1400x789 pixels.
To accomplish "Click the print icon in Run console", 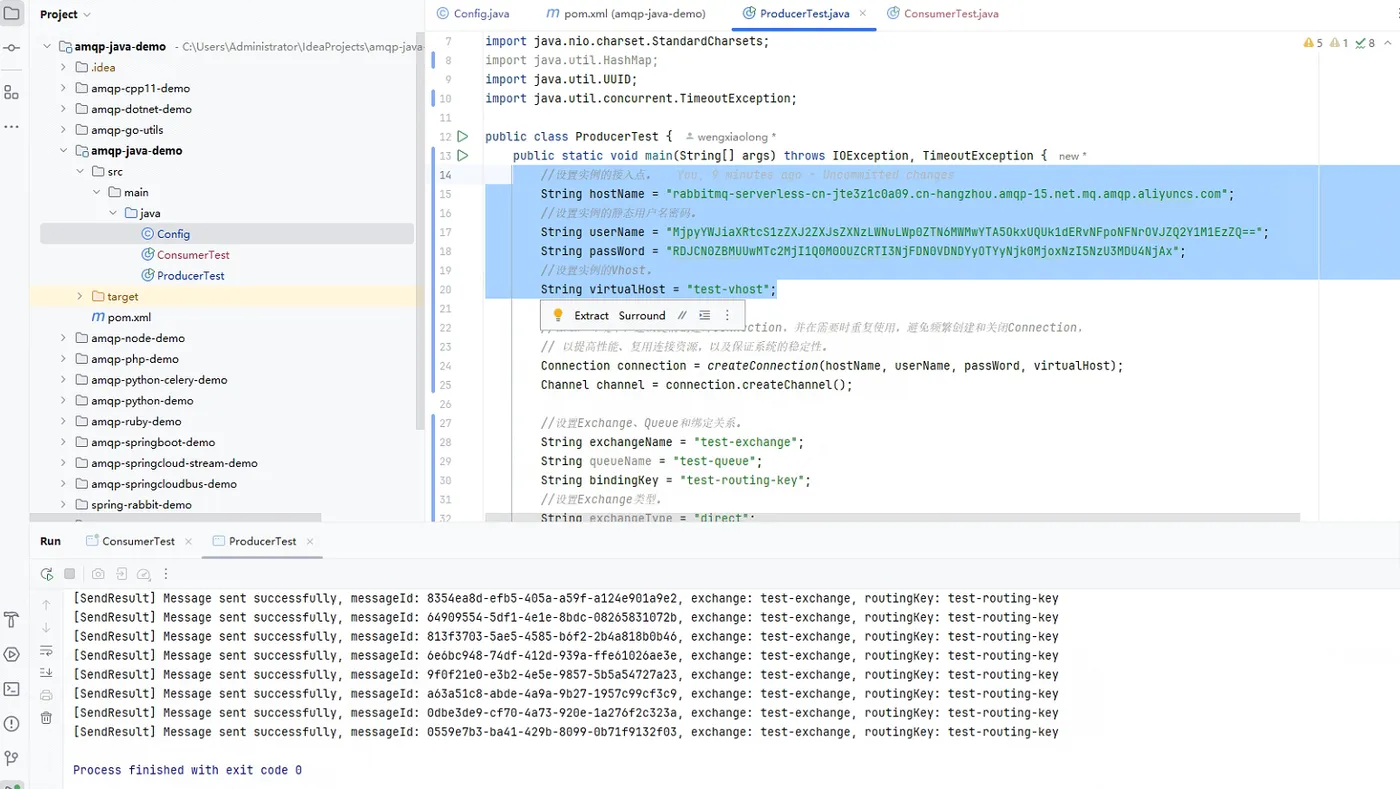I will coord(46,696).
